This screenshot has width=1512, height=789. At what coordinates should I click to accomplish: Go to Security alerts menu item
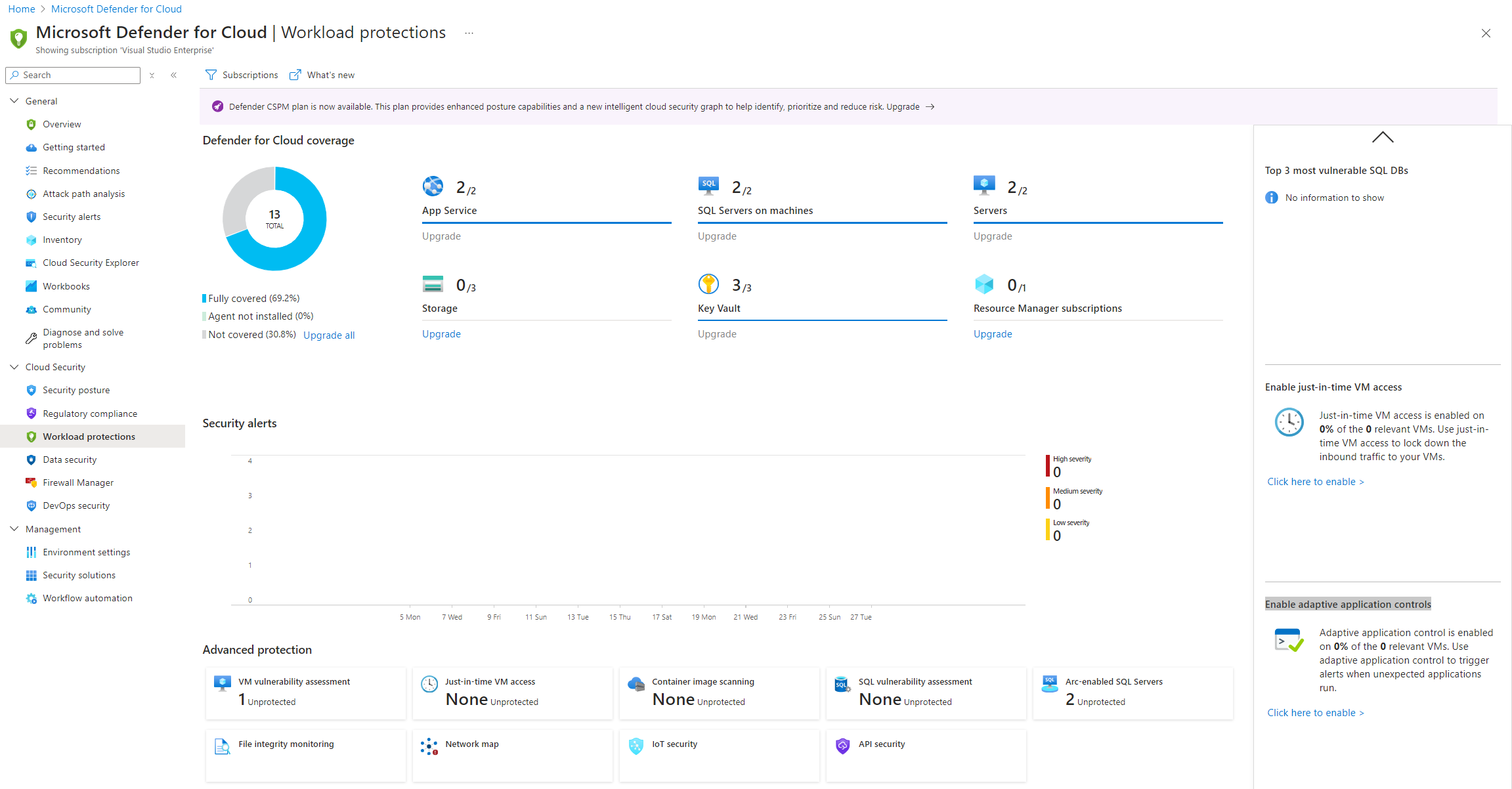72,217
